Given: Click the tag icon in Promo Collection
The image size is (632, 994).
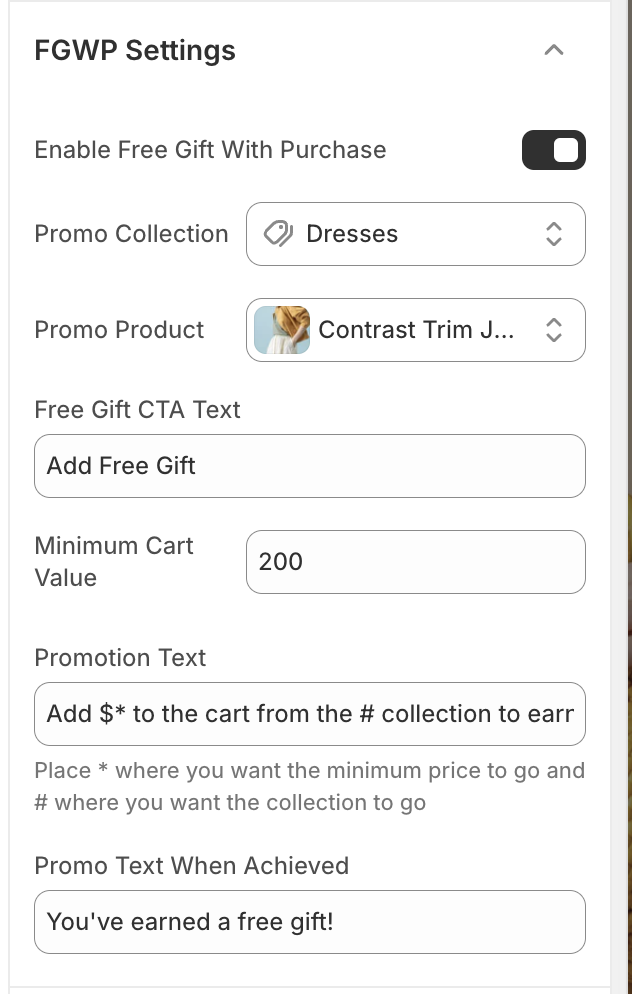Looking at the screenshot, I should 277,234.
